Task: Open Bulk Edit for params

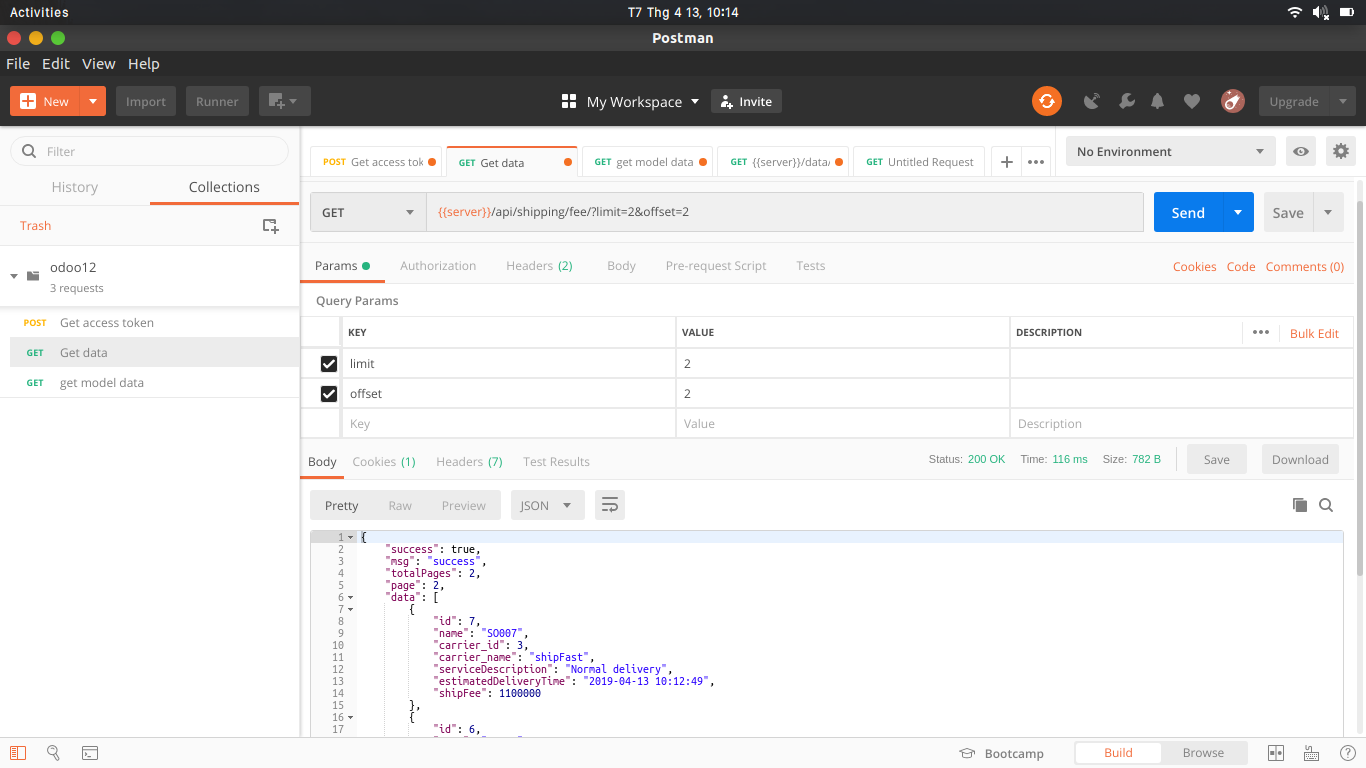Action: (x=1314, y=334)
